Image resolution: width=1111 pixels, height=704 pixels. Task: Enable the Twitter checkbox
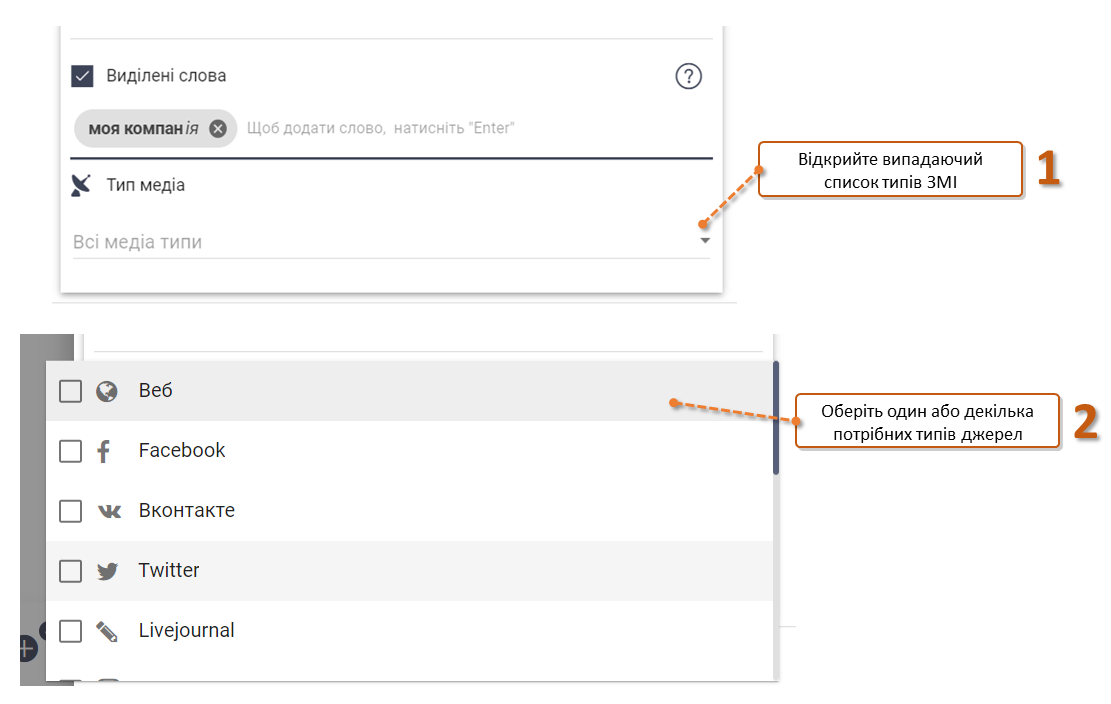tap(70, 571)
